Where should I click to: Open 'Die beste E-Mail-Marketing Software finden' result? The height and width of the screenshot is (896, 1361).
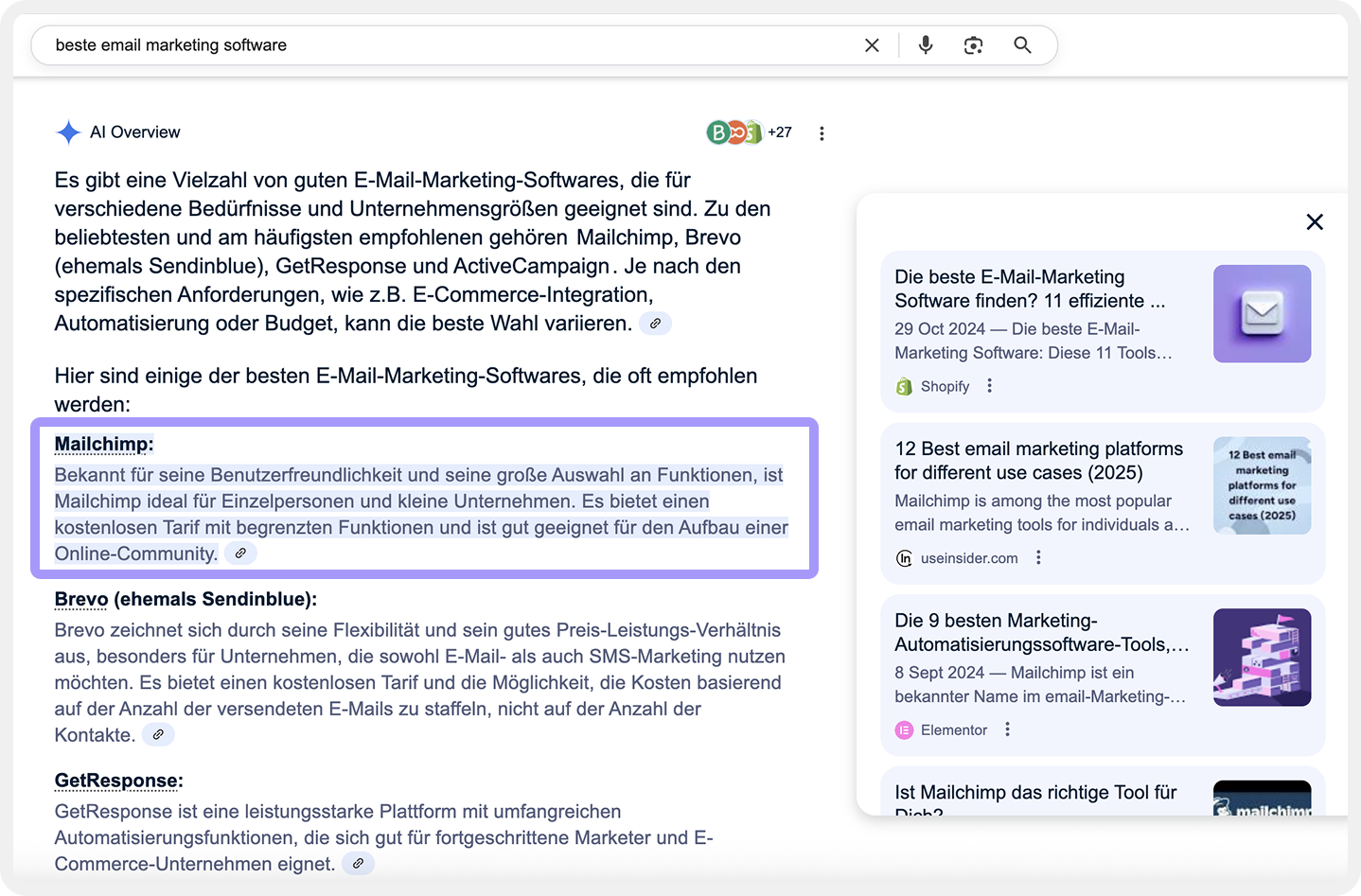click(x=1031, y=289)
